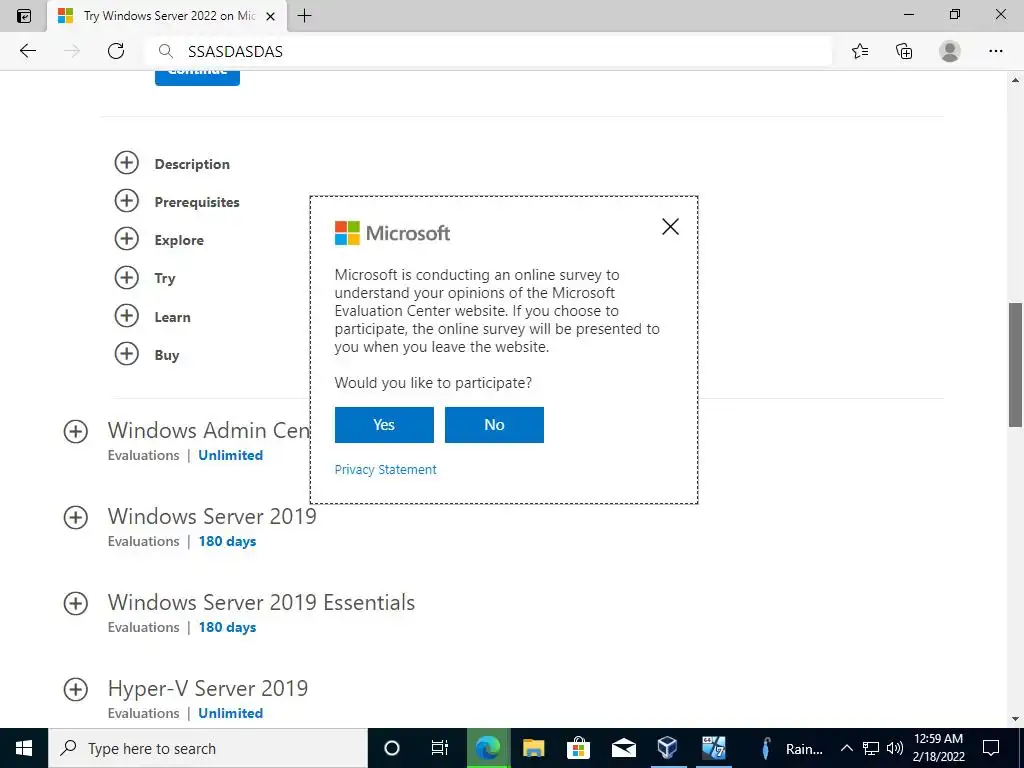Show hidden system tray icons
Screen dimensions: 1024x768
tap(846, 748)
